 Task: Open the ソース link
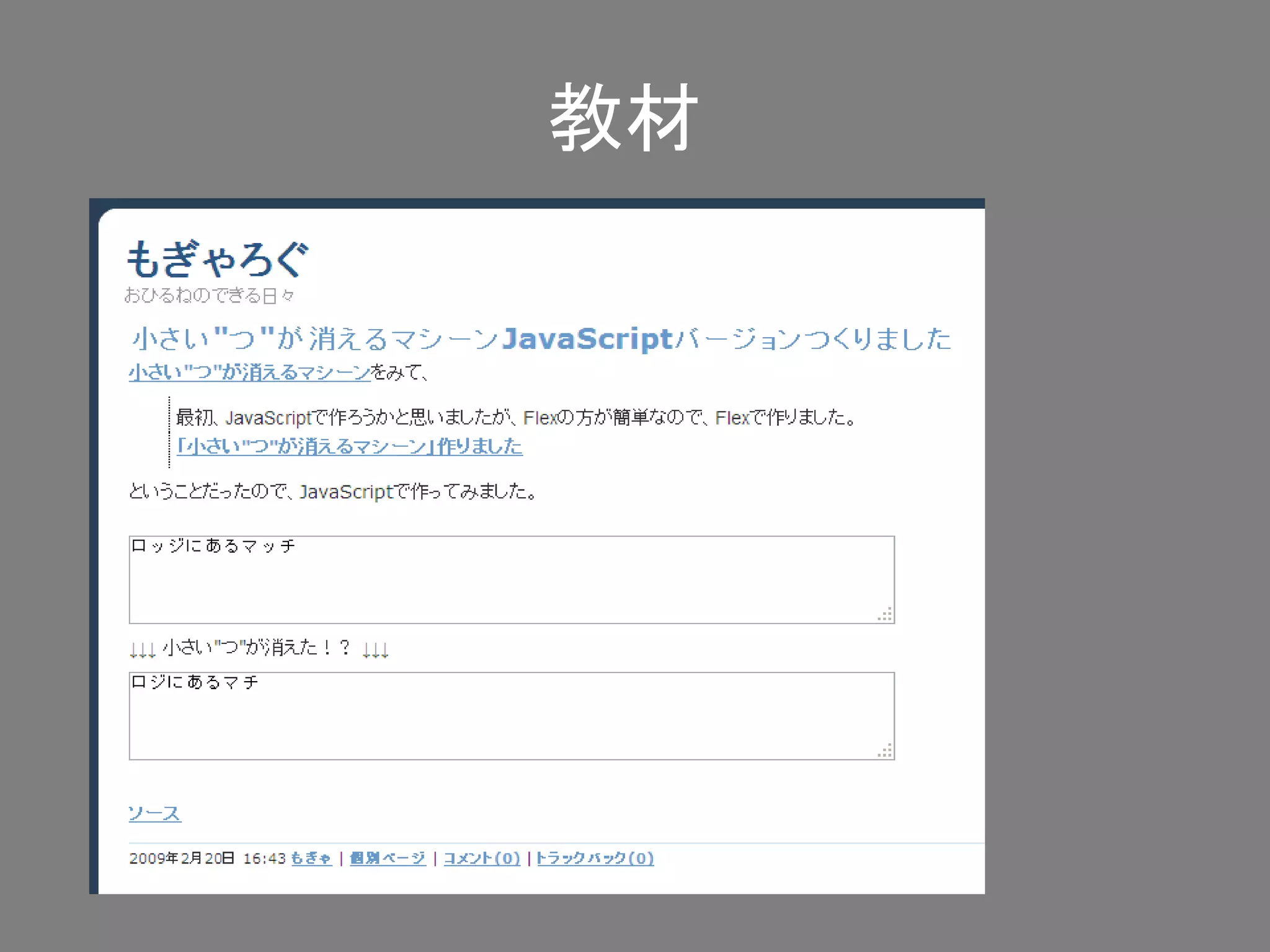click(154, 813)
